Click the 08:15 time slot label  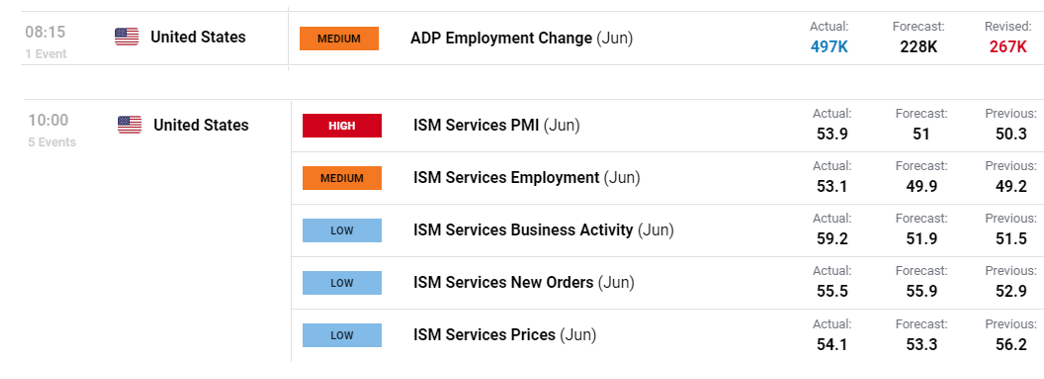click(47, 32)
